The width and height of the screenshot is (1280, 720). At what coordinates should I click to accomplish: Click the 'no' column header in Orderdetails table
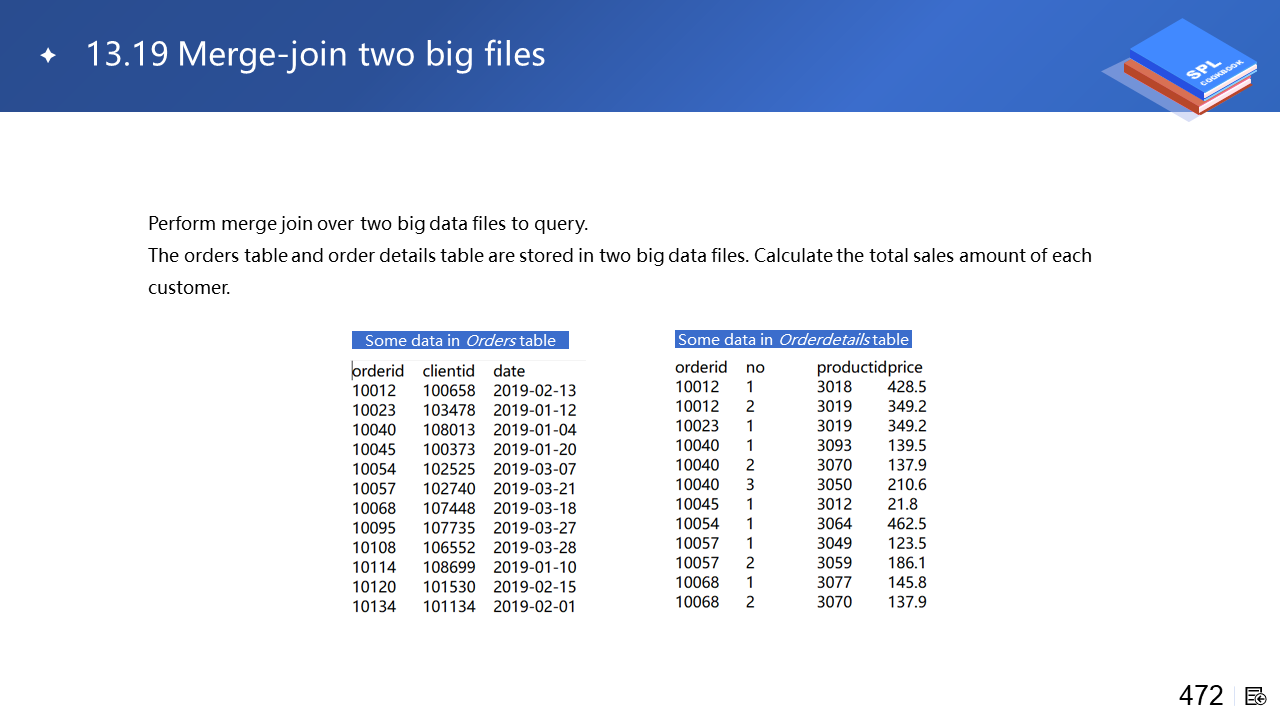point(755,367)
